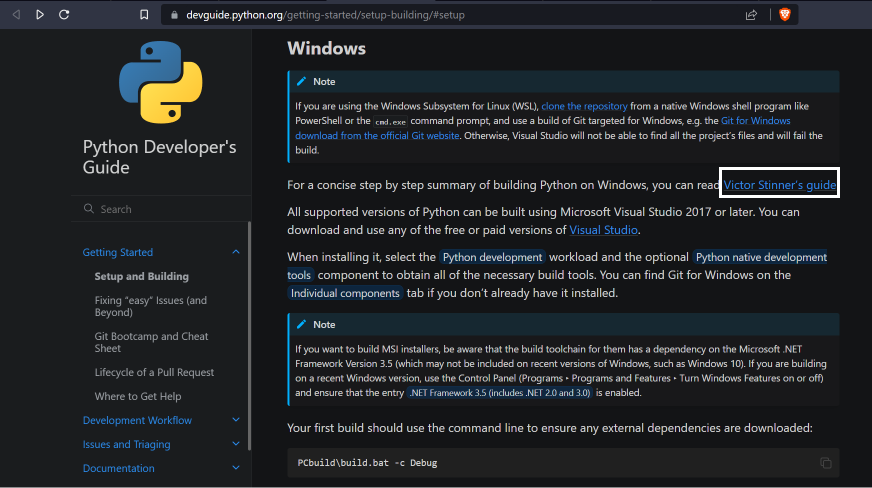The image size is (872, 488).
Task: Select Setup and Building page
Action: tap(141, 276)
